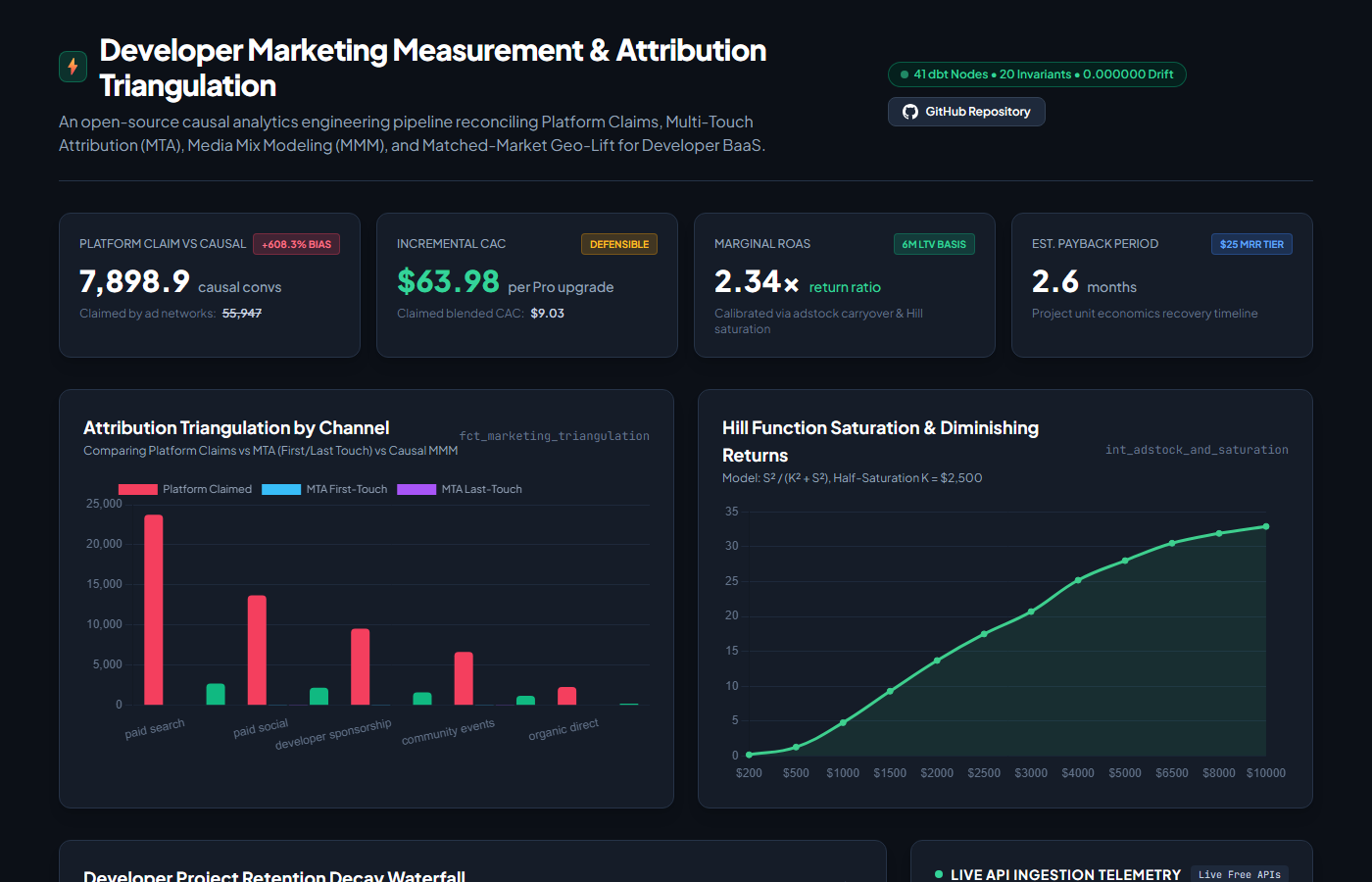Click the Hill curve data point at $1000
The height and width of the screenshot is (882, 1372).
(843, 722)
